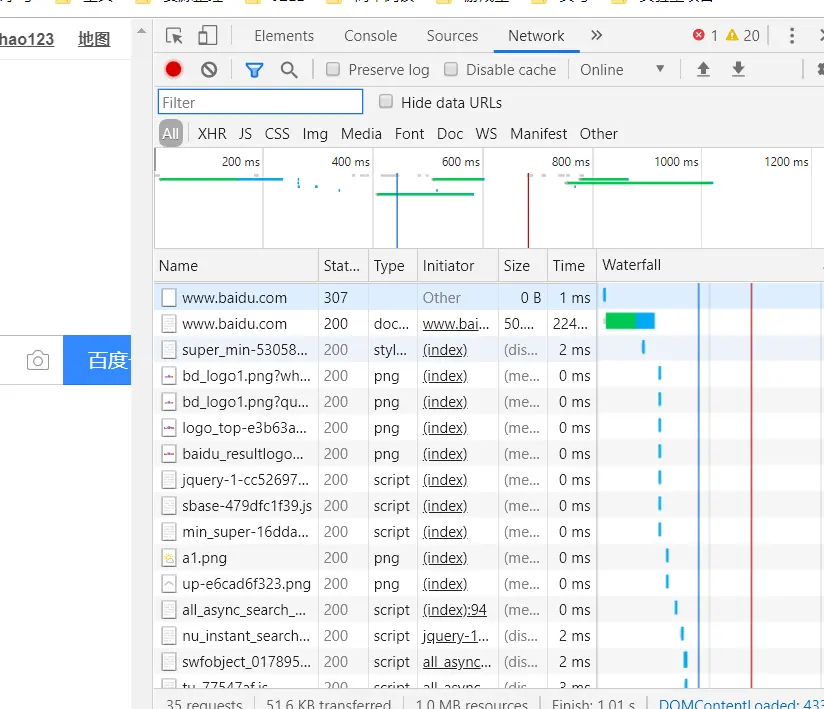
Task: Open the 地图 link on the Baidu page
Action: (x=94, y=39)
